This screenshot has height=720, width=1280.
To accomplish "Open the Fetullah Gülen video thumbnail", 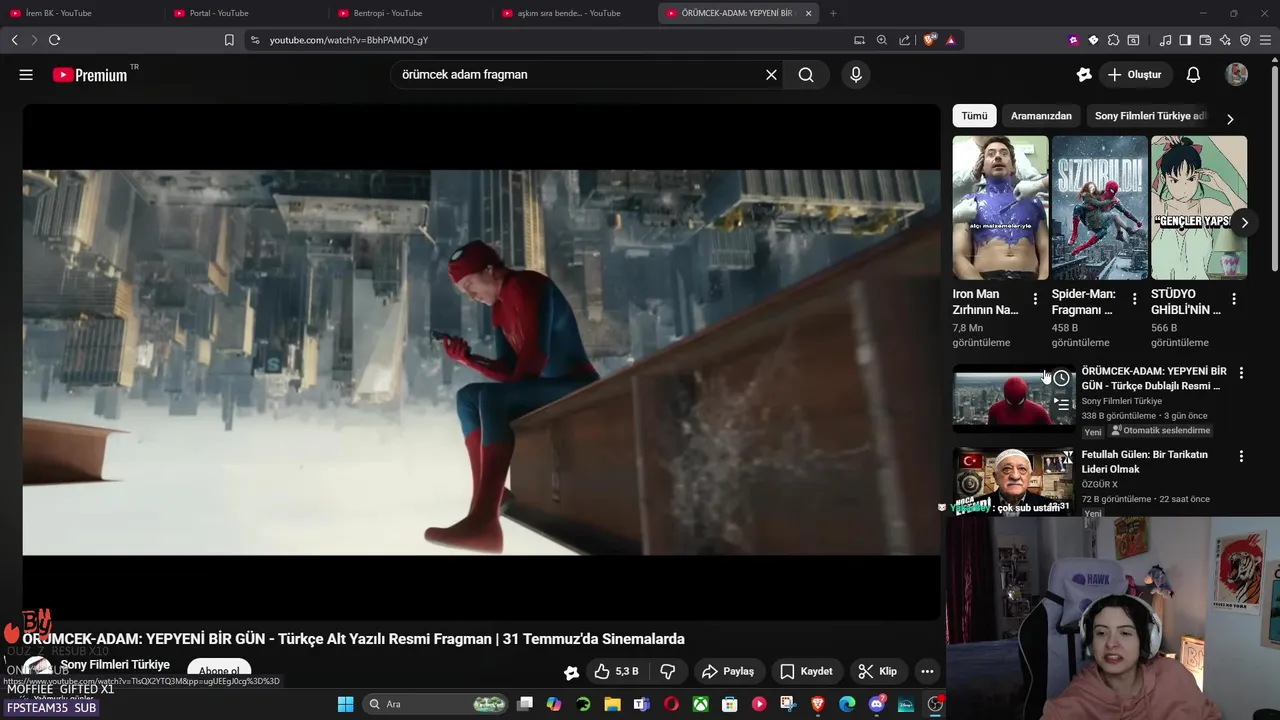I will [1013, 481].
